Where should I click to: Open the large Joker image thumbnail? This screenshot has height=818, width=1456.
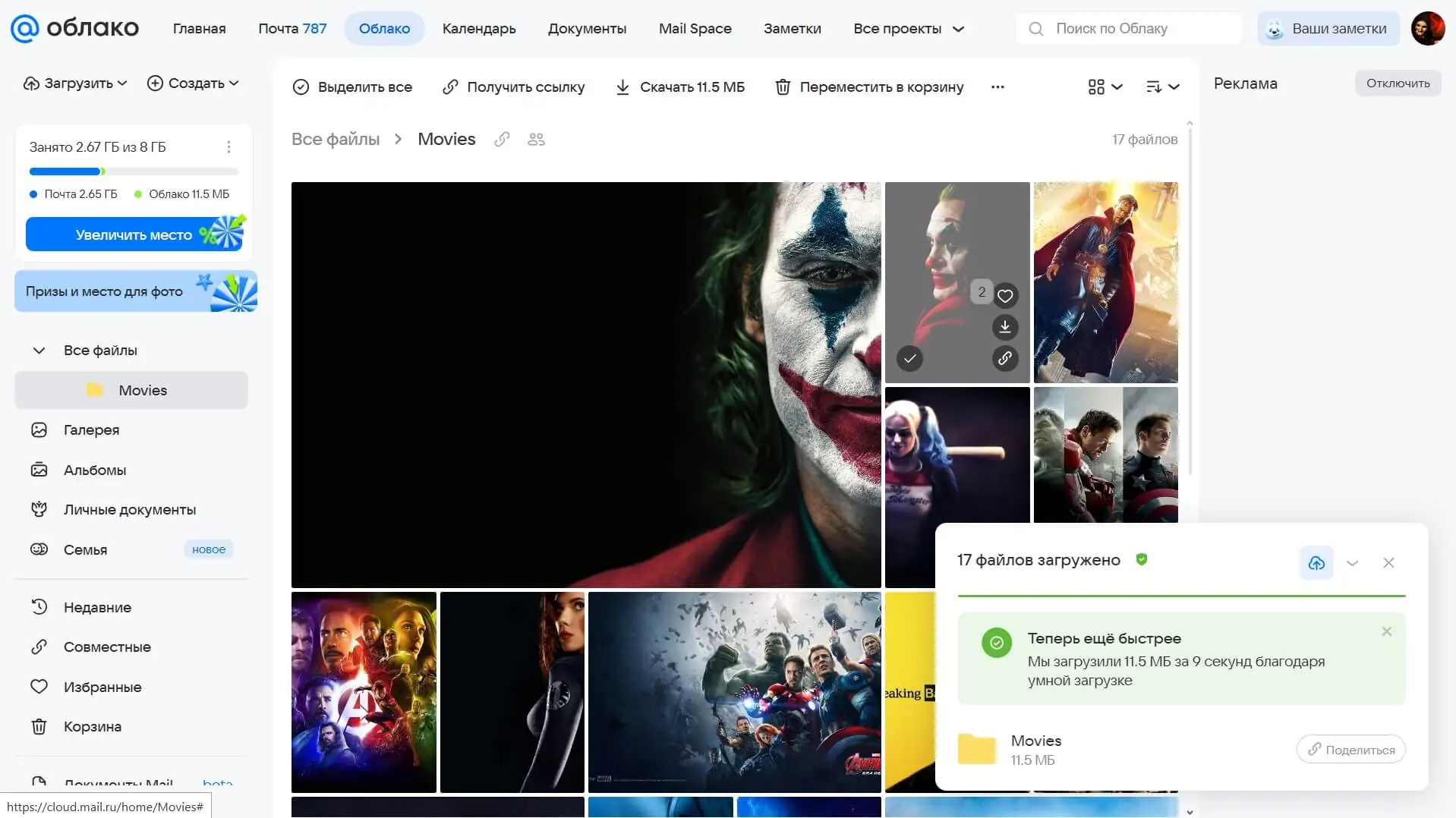[x=586, y=385]
